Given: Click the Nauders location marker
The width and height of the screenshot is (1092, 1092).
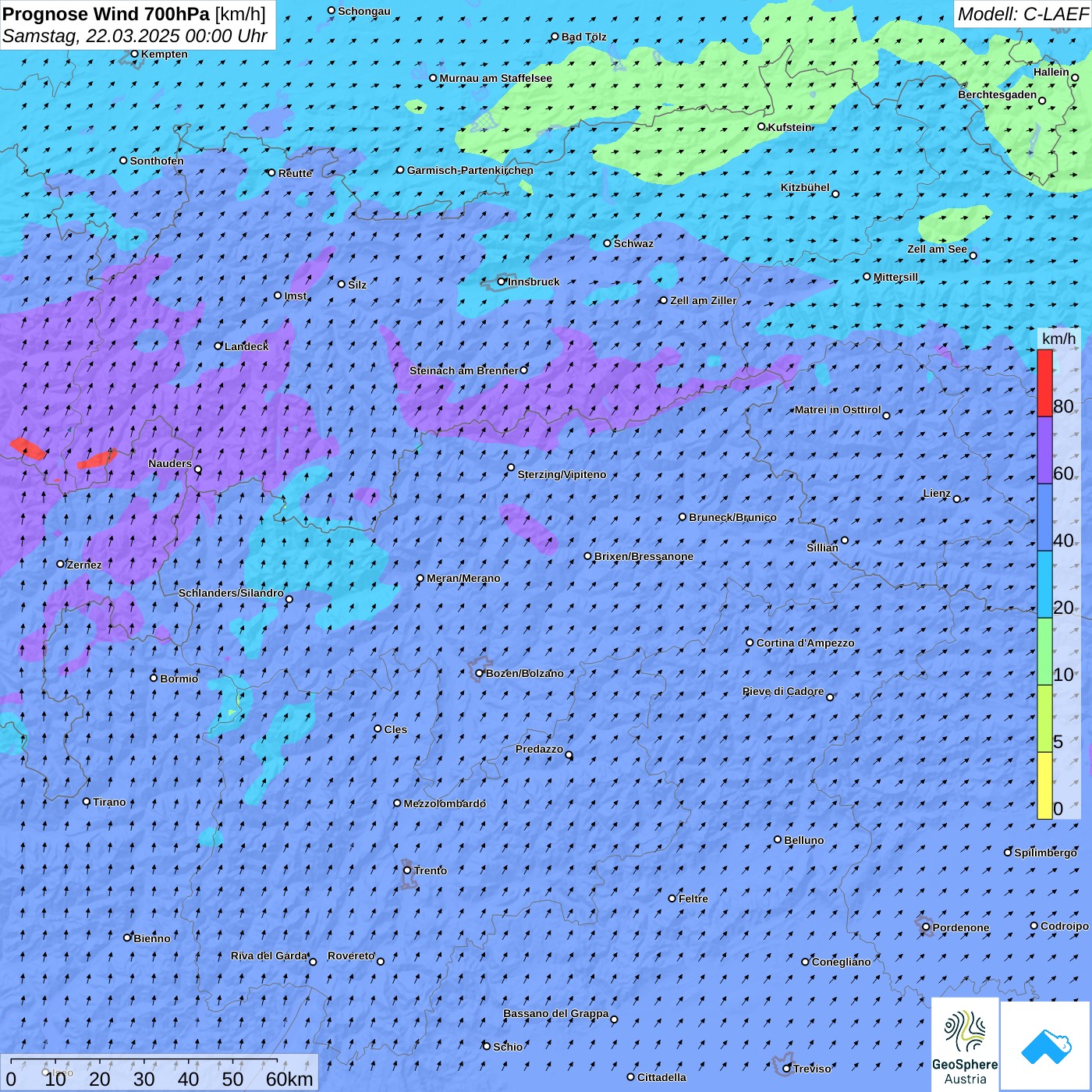Looking at the screenshot, I should [x=198, y=470].
